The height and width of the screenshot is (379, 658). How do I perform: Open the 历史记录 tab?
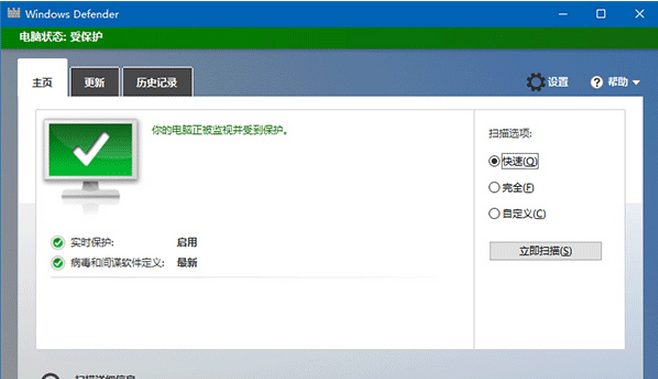(157, 82)
